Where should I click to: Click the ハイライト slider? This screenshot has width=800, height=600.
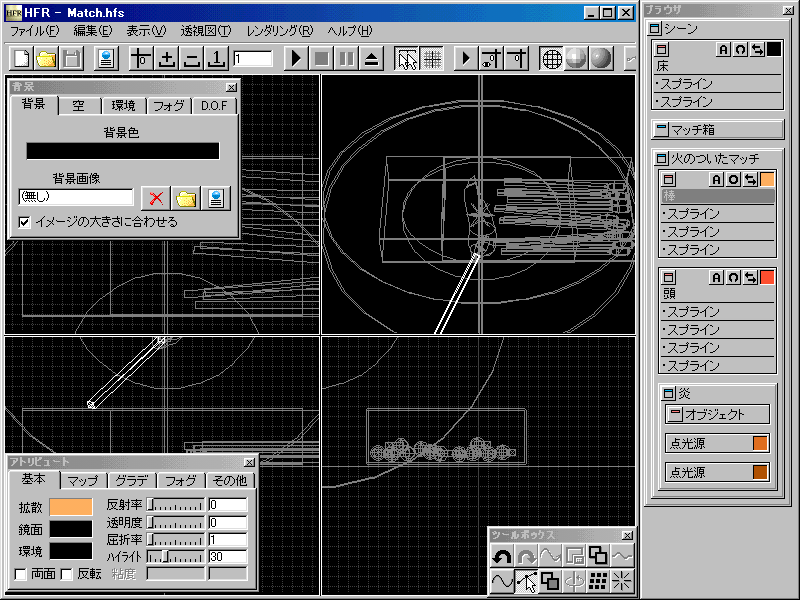pos(176,557)
